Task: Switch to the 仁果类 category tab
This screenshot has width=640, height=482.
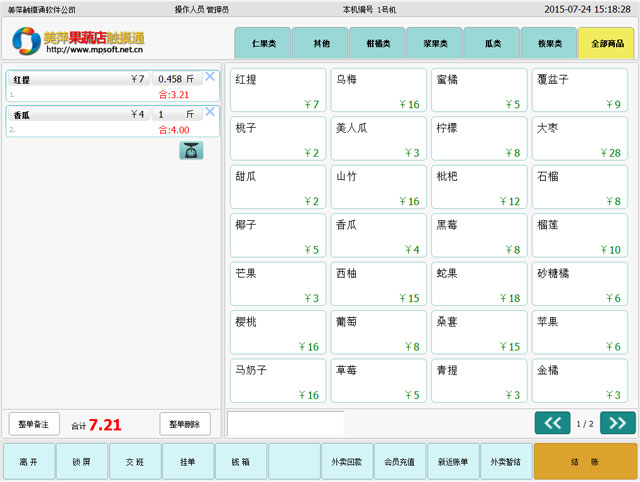Action: tap(263, 43)
